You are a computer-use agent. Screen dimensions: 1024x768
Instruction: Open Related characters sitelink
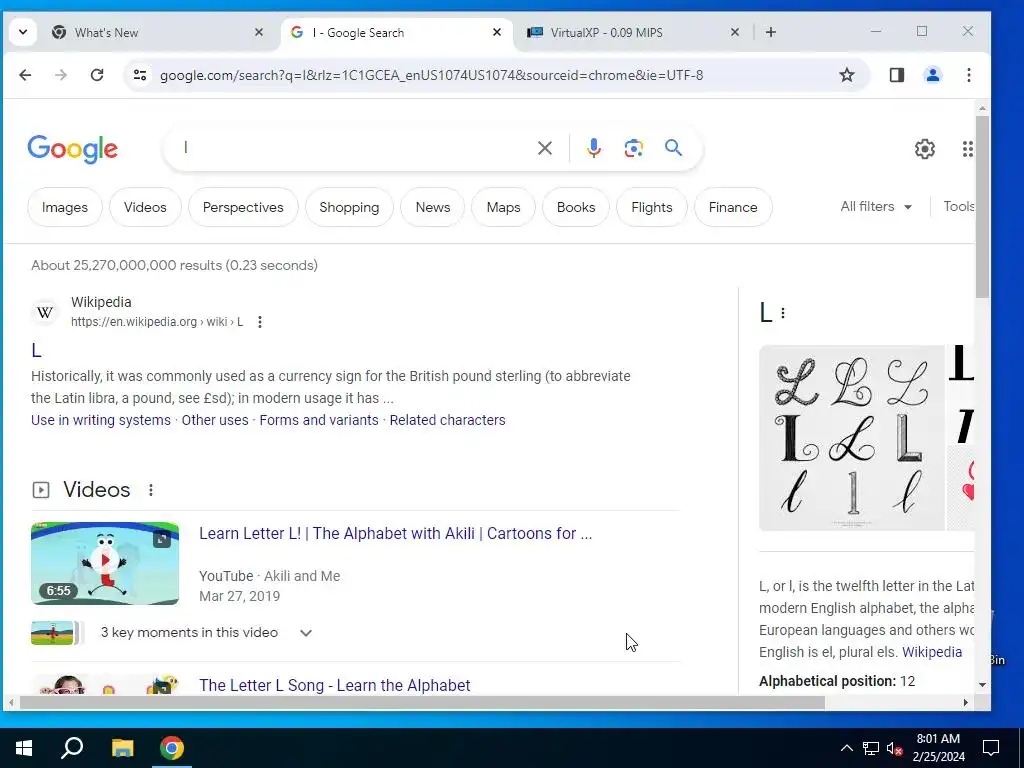click(447, 420)
